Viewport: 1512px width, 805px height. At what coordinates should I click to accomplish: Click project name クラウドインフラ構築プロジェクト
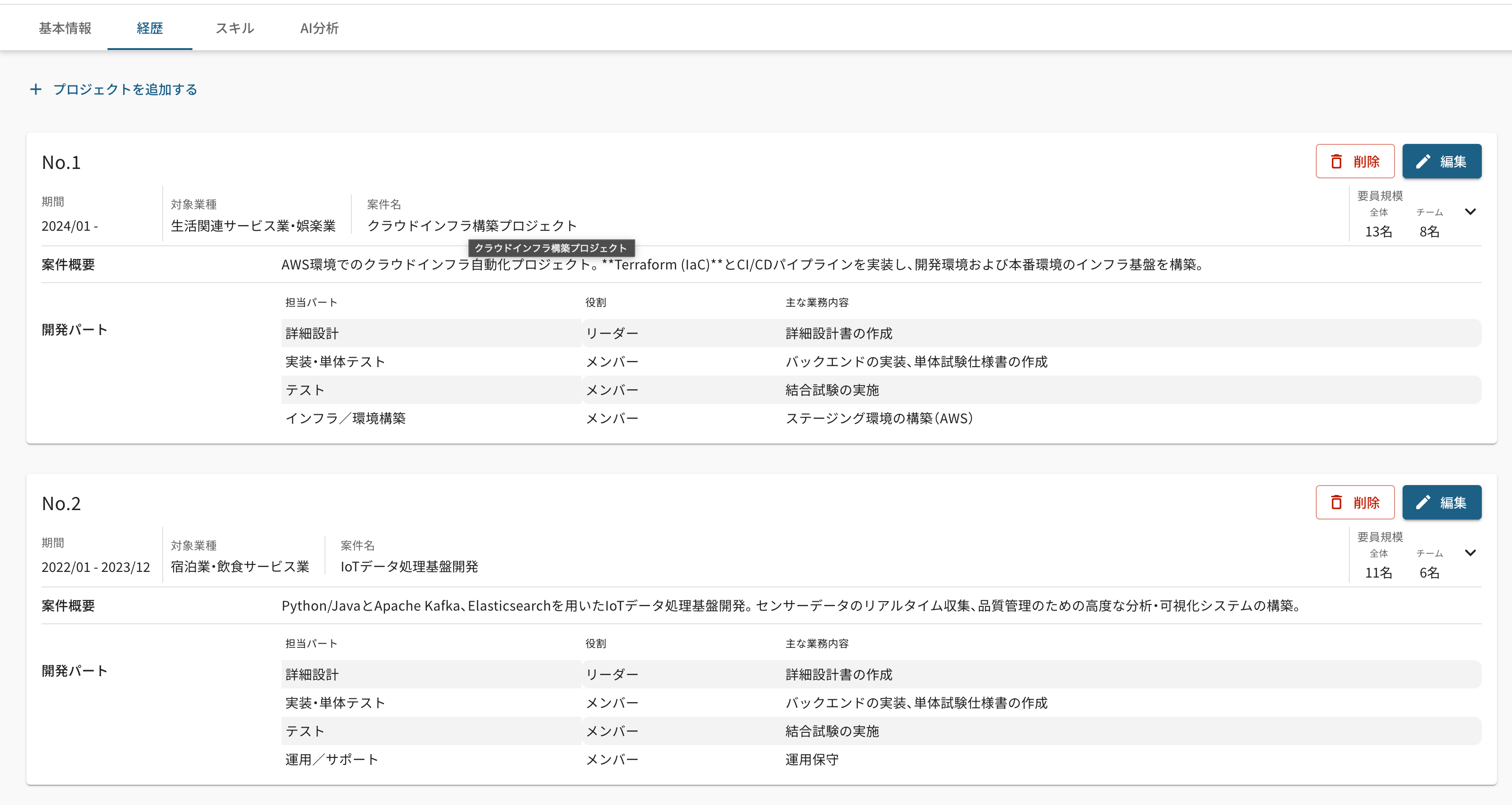tap(472, 226)
